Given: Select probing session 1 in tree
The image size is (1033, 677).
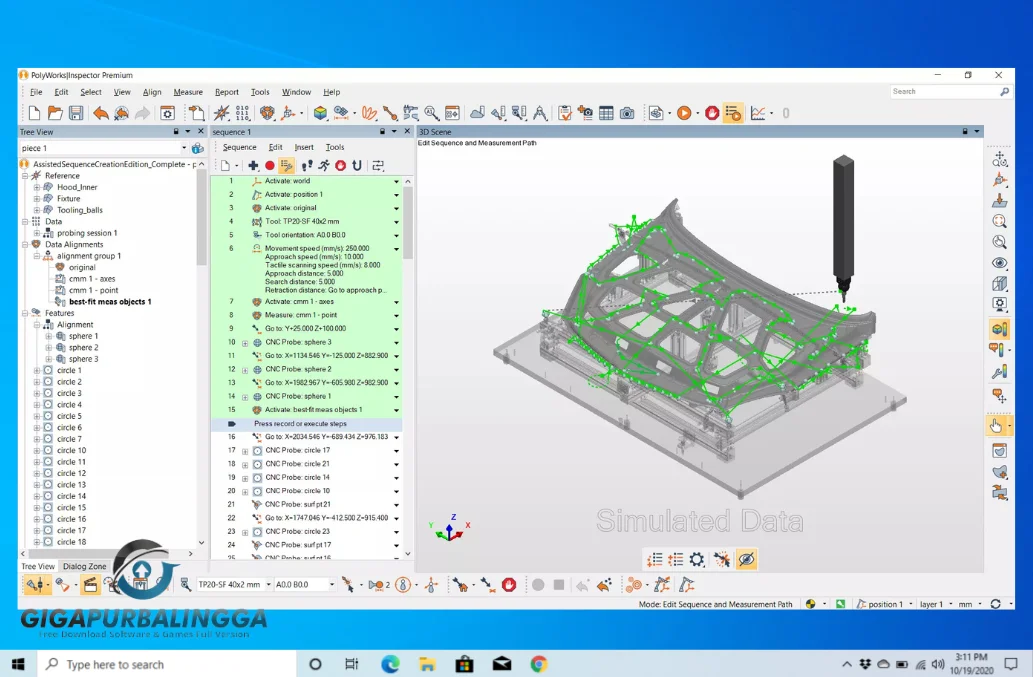Looking at the screenshot, I should click(x=87, y=233).
